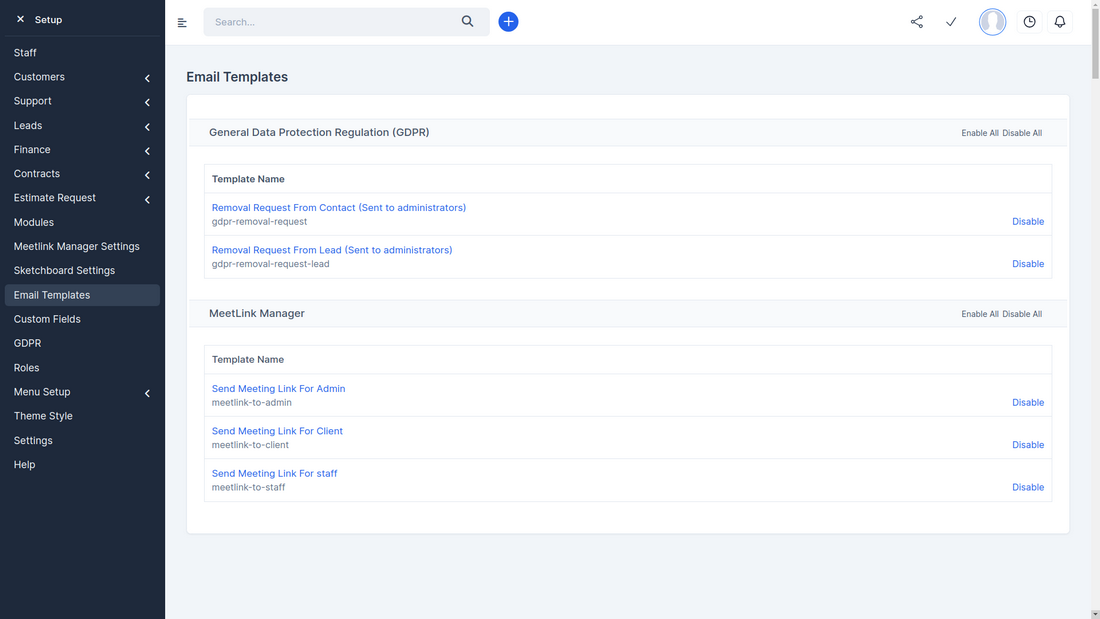This screenshot has width=1100, height=619.
Task: Click the blue plus quick-create button
Action: click(508, 21)
